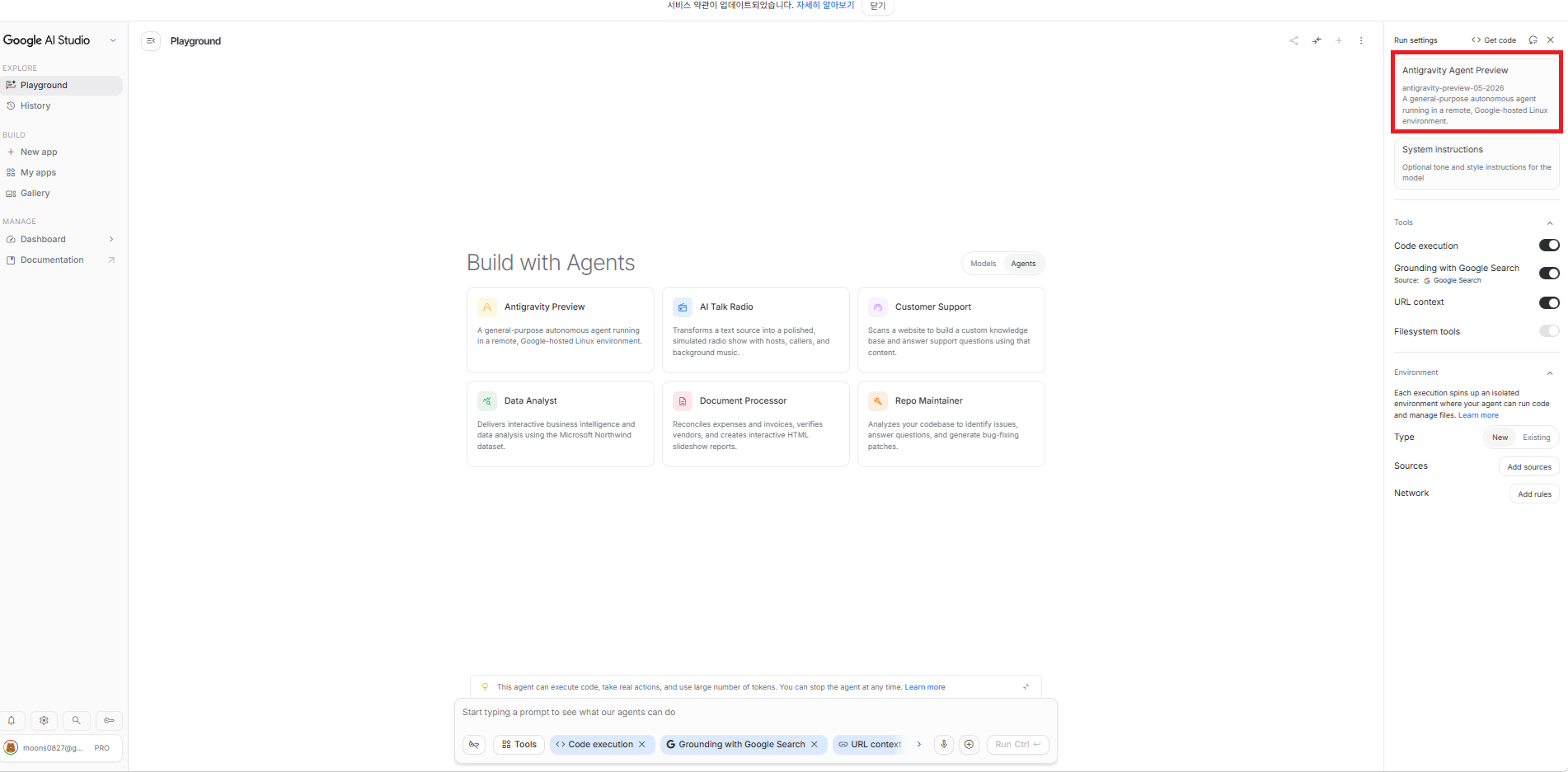Open My apps in the sidebar

[62, 172]
